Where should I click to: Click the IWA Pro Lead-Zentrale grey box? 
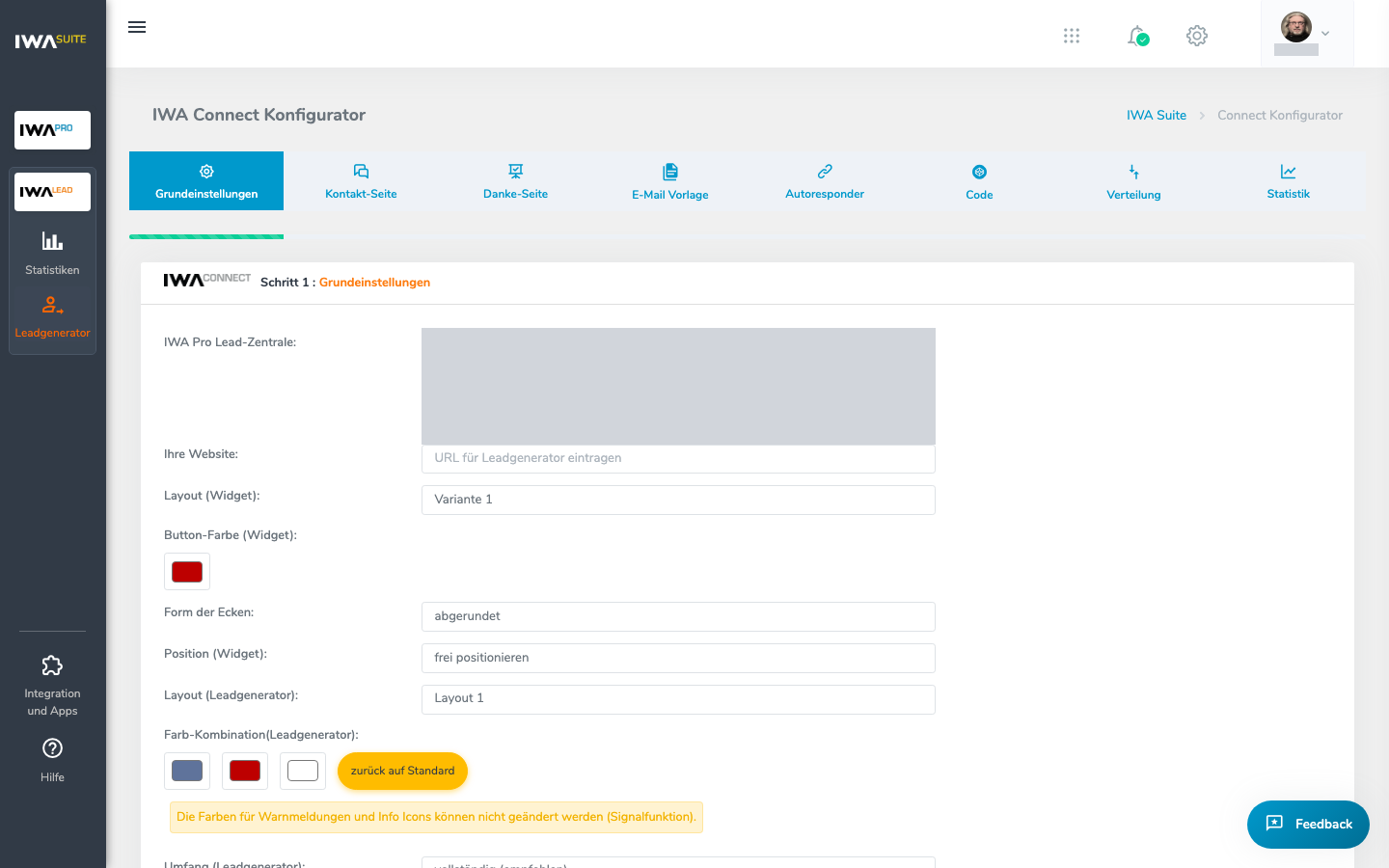tap(678, 386)
